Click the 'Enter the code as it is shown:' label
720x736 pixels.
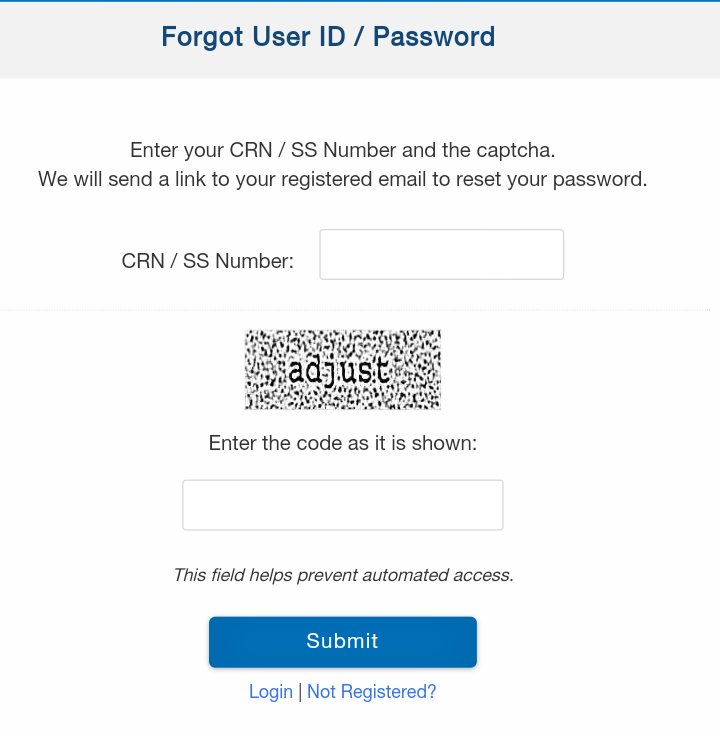point(343,443)
